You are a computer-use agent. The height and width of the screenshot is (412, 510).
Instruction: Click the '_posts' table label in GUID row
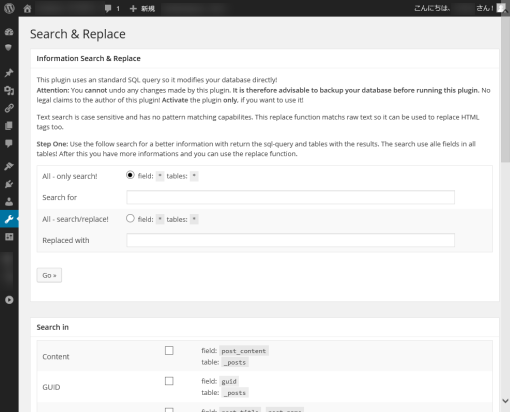coord(235,393)
